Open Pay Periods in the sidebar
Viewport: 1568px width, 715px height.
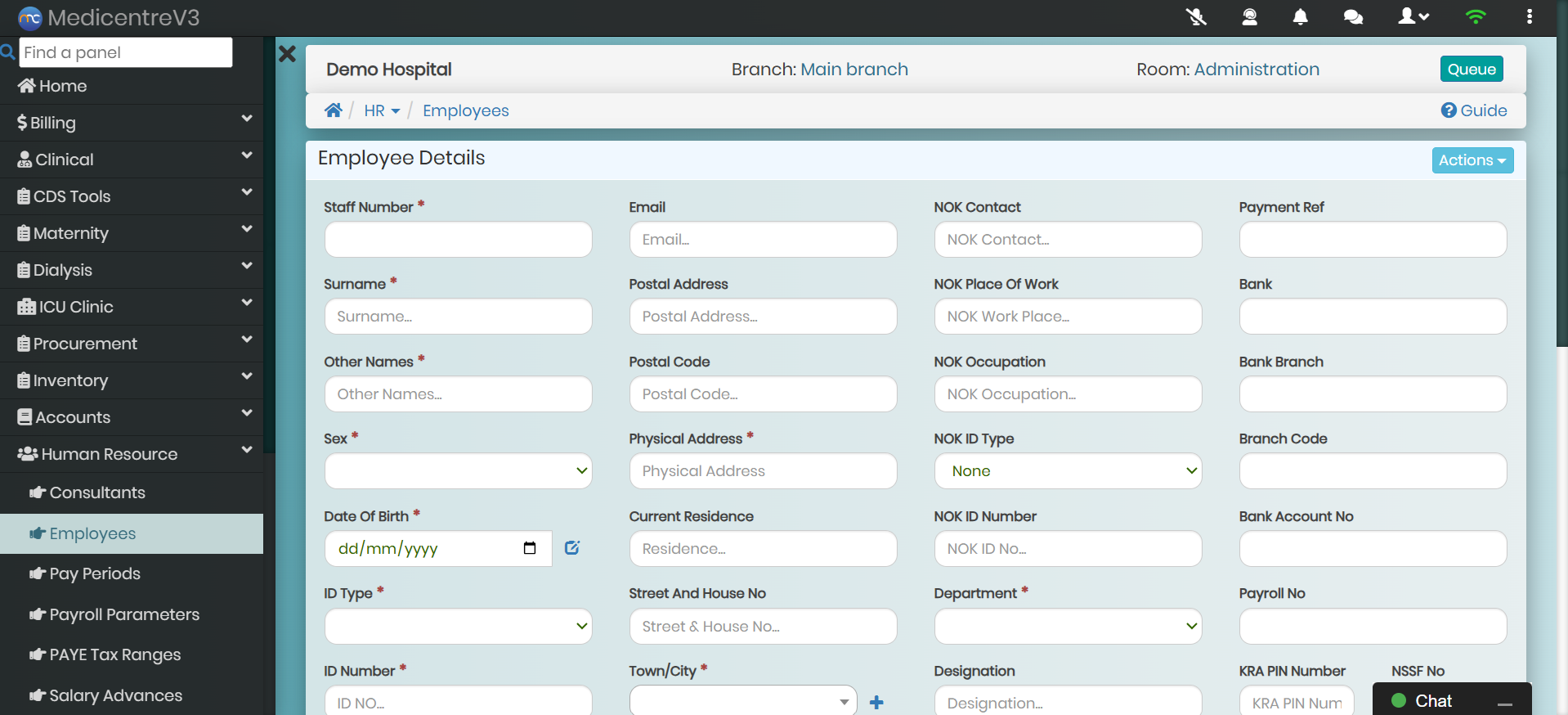click(x=95, y=573)
